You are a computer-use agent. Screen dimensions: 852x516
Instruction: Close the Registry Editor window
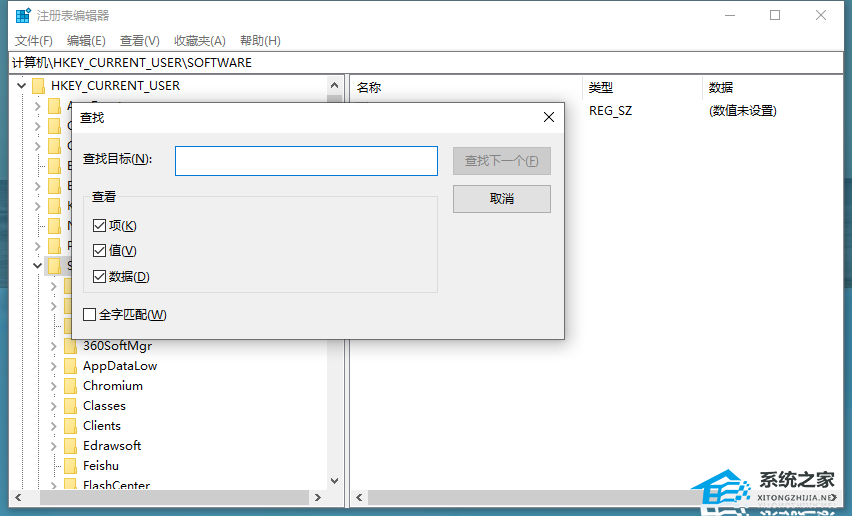pyautogui.click(x=820, y=15)
